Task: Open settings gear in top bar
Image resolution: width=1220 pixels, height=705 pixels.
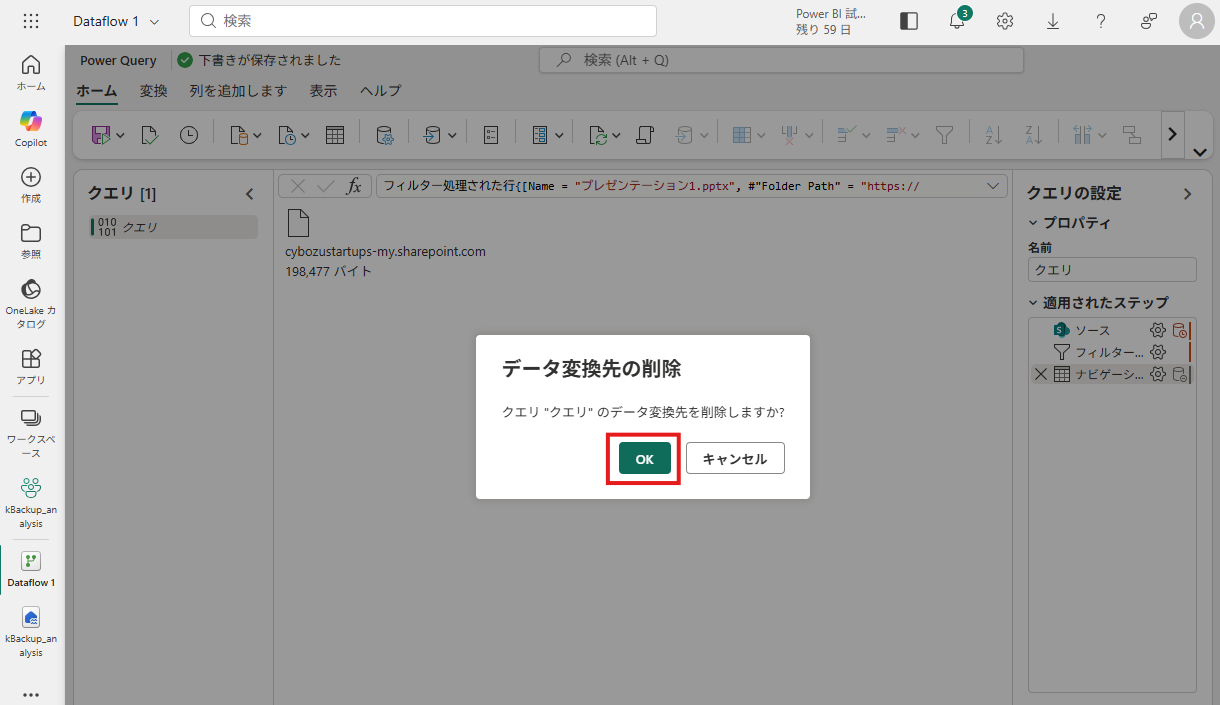Action: coord(1005,21)
